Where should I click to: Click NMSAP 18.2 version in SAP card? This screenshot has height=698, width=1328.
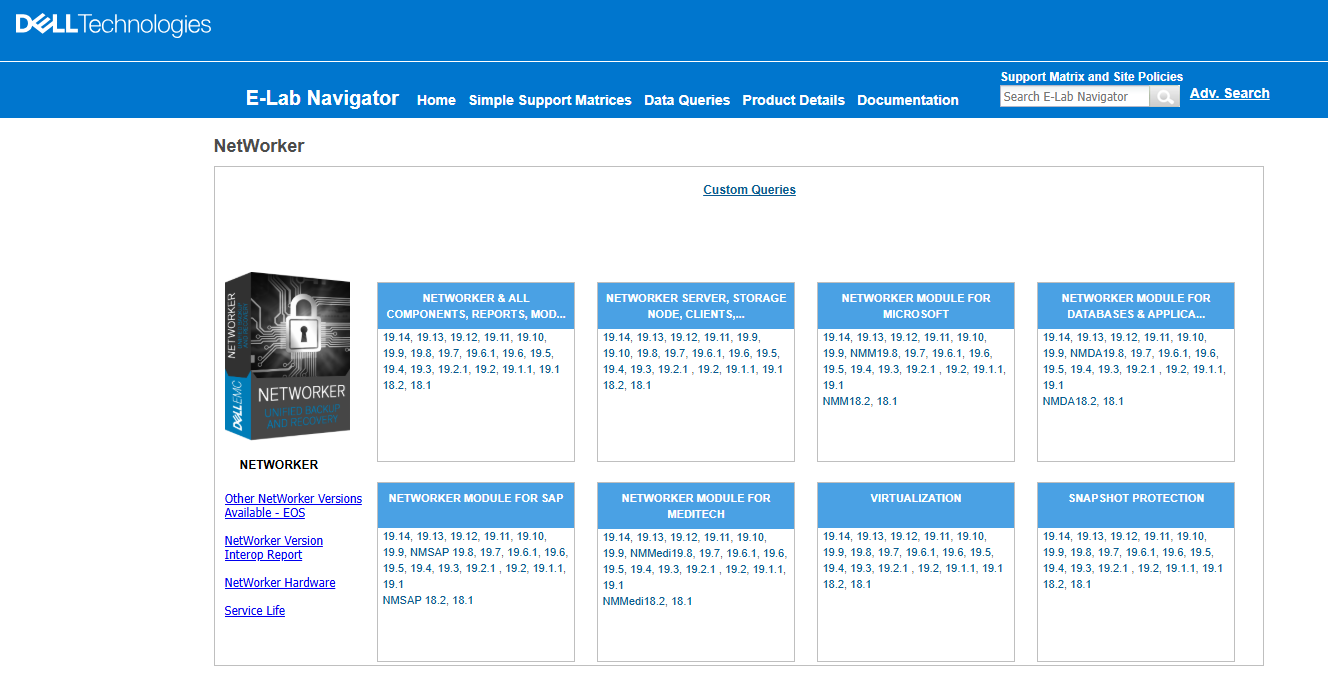pos(414,601)
